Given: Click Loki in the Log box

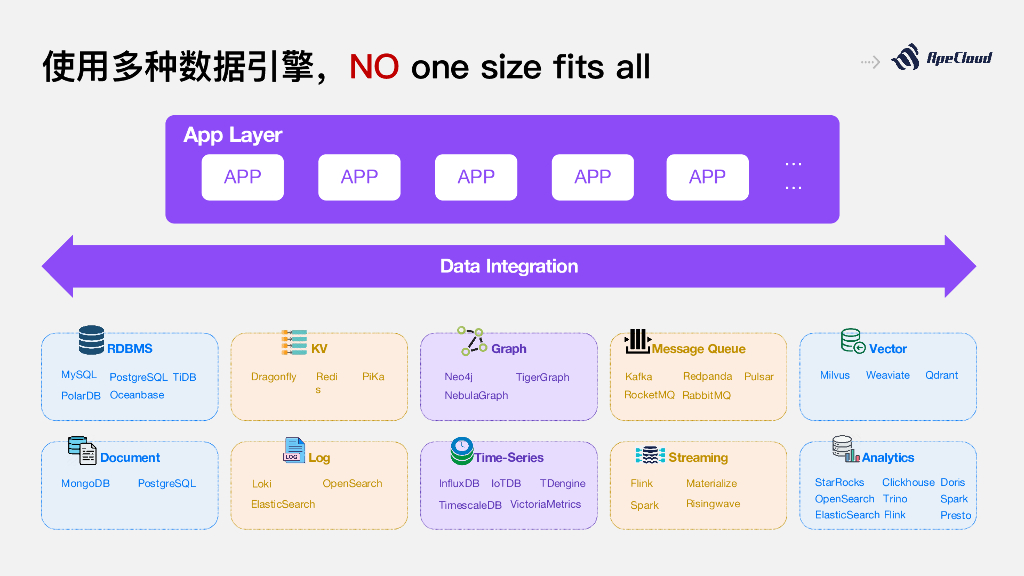Looking at the screenshot, I should point(261,484).
